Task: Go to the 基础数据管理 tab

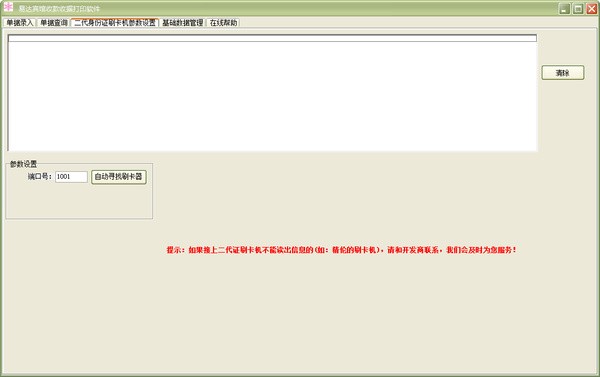Action: (x=183, y=23)
